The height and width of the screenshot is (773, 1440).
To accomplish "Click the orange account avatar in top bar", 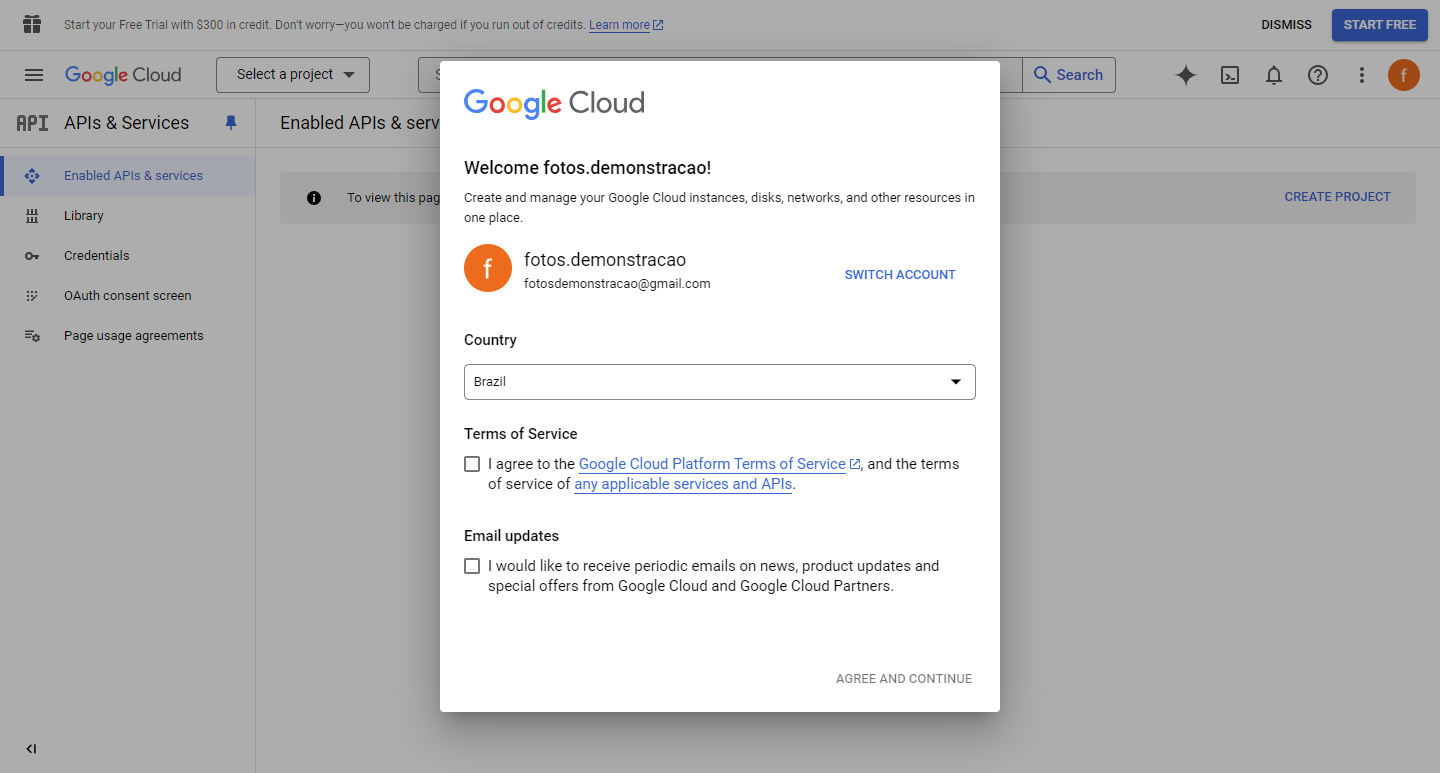I will tap(1404, 75).
